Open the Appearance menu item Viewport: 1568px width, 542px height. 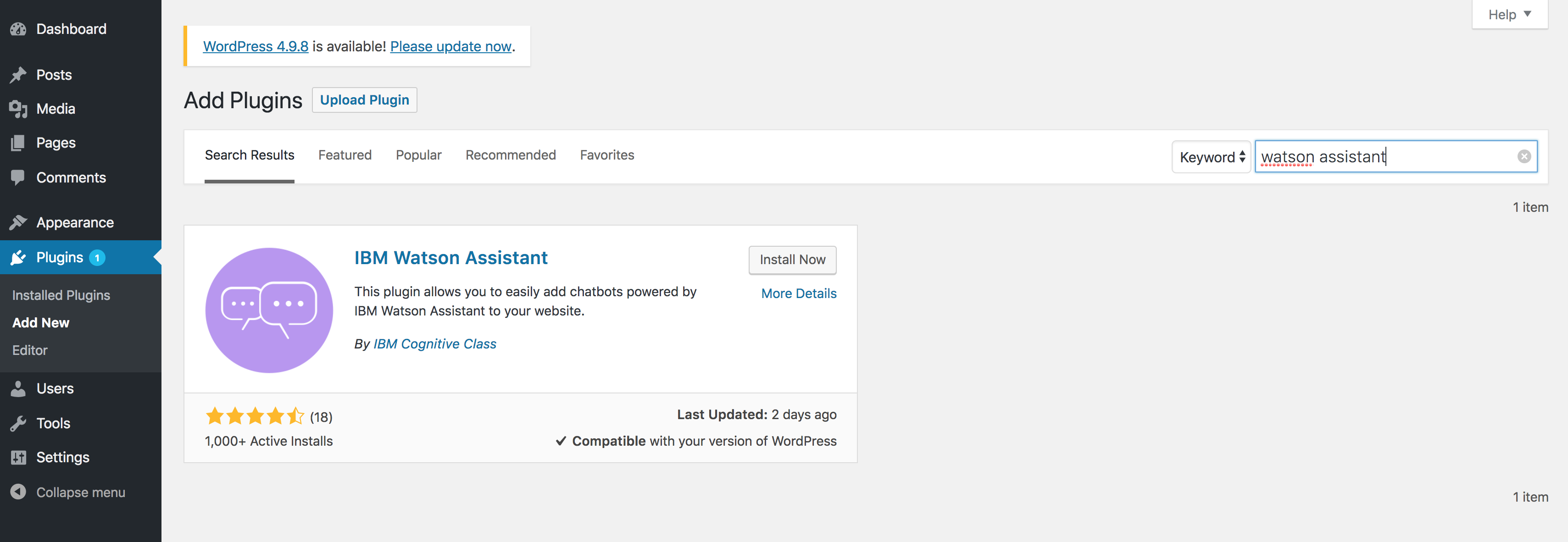[80, 223]
